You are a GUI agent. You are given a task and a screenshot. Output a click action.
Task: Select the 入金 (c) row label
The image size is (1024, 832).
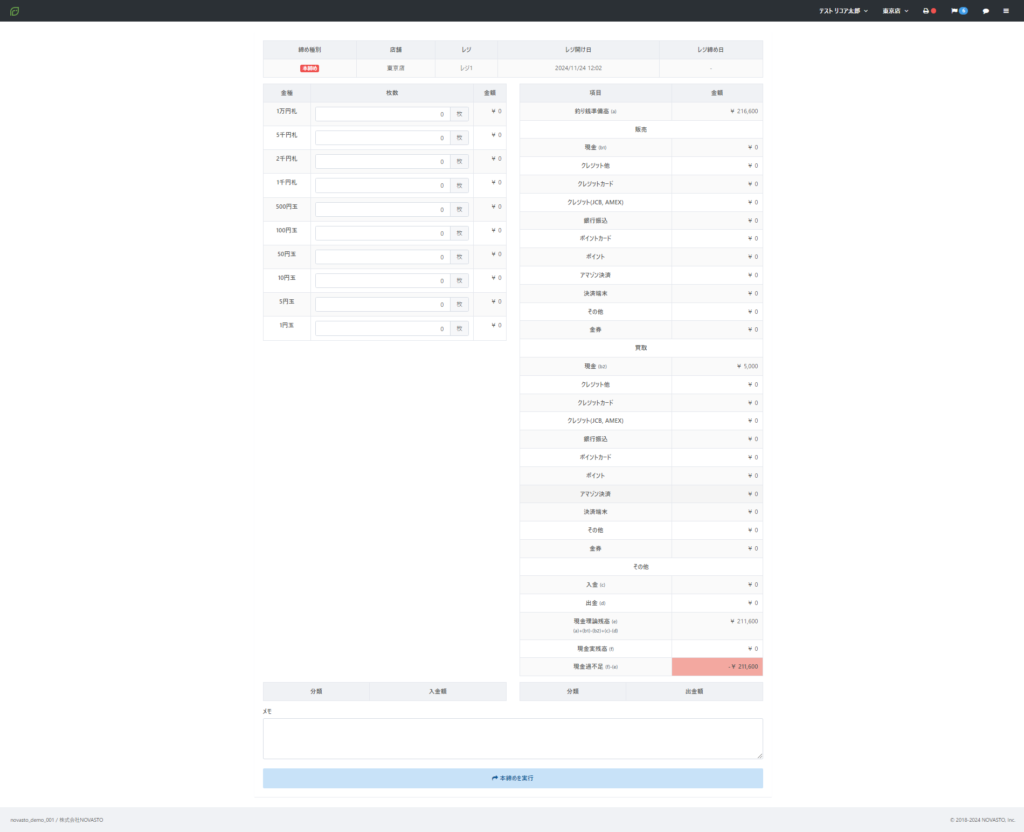tap(595, 585)
